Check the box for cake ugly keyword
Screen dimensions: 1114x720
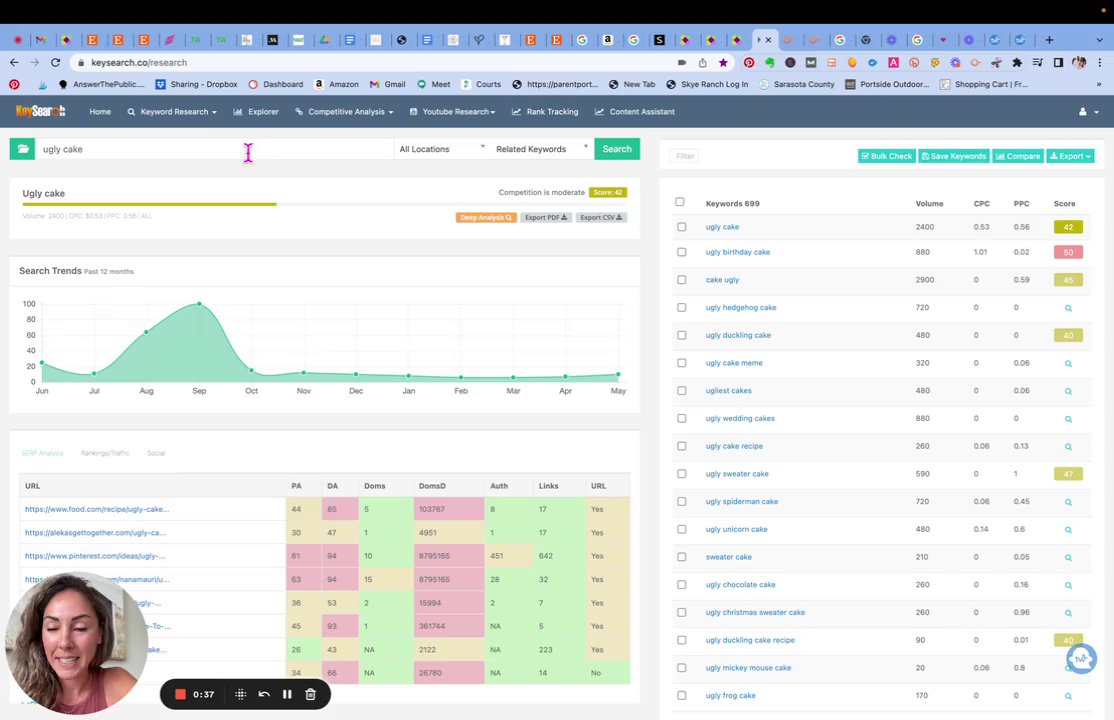click(x=682, y=279)
